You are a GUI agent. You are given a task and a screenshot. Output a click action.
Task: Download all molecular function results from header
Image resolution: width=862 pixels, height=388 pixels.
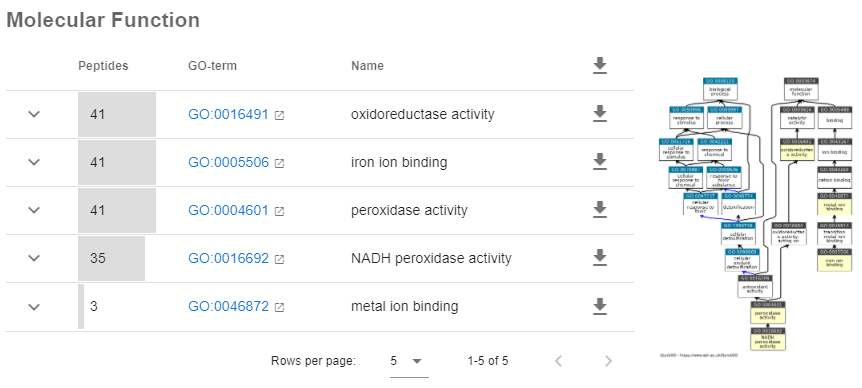[600, 65]
